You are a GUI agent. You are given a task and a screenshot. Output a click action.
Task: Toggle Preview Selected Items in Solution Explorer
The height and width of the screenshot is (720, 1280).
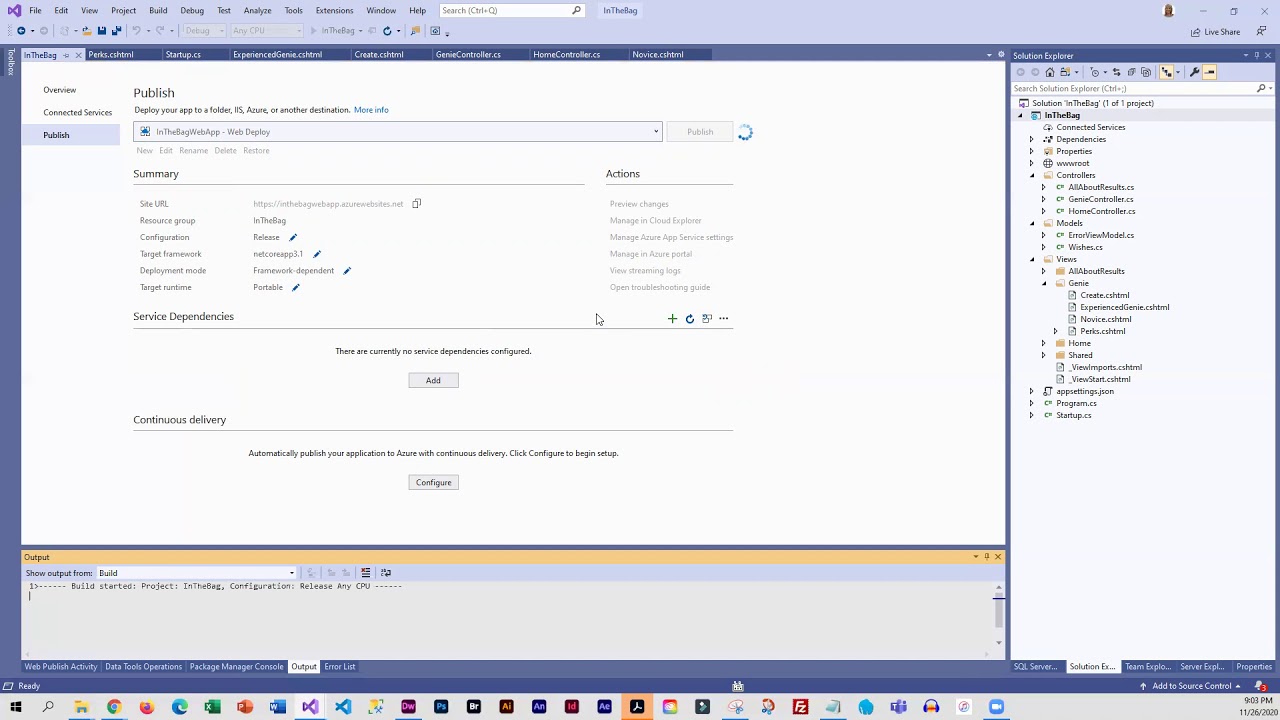1209,72
